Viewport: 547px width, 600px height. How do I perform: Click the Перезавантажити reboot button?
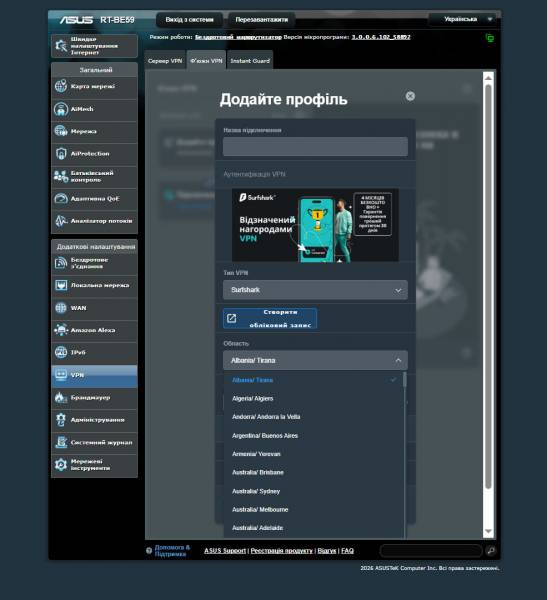[261, 20]
